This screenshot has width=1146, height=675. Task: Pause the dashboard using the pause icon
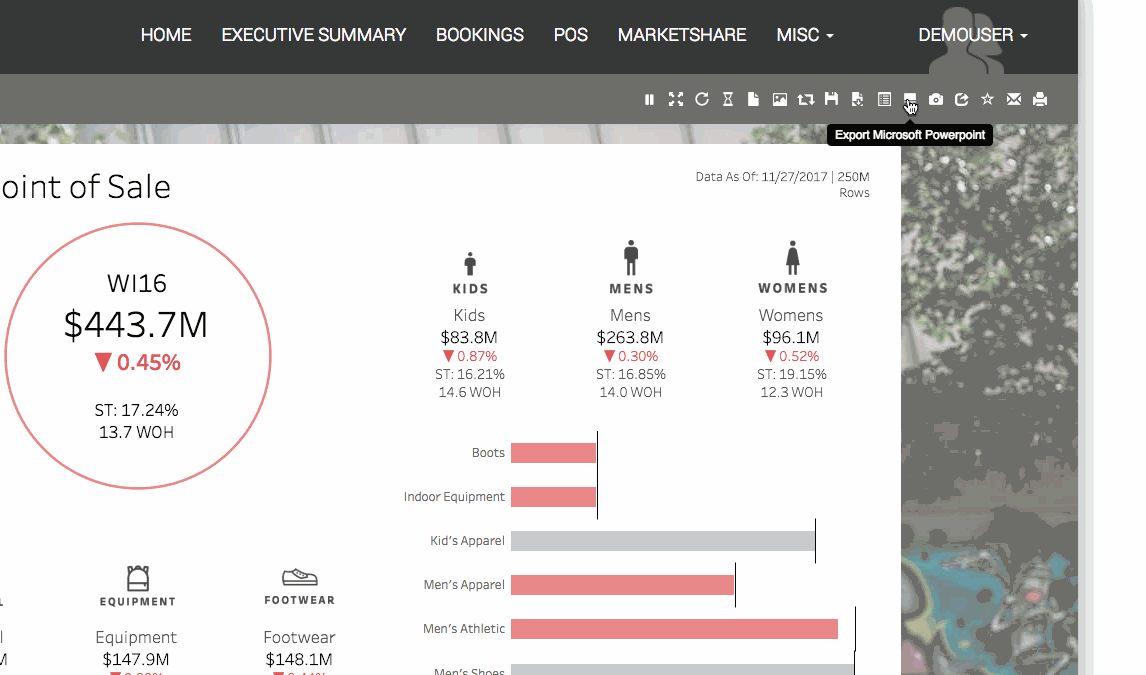pos(649,99)
